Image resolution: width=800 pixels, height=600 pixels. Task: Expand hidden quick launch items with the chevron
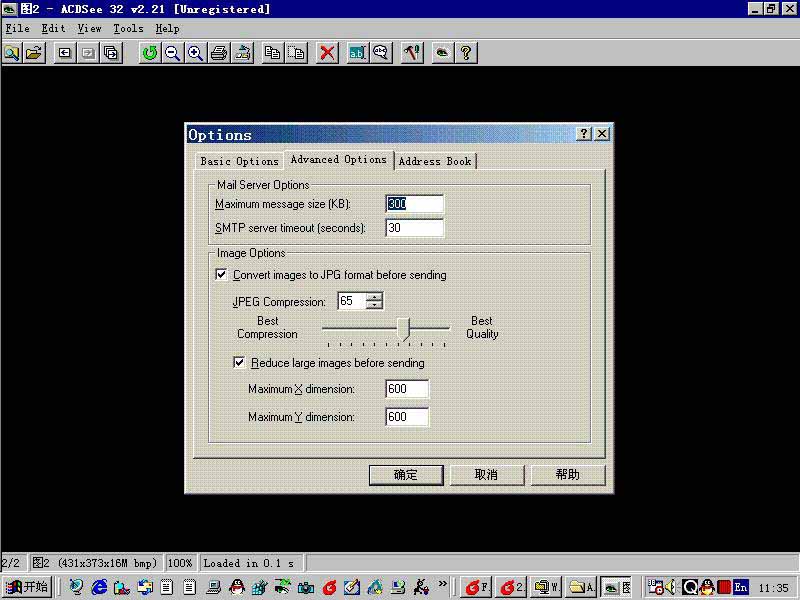click(x=442, y=583)
